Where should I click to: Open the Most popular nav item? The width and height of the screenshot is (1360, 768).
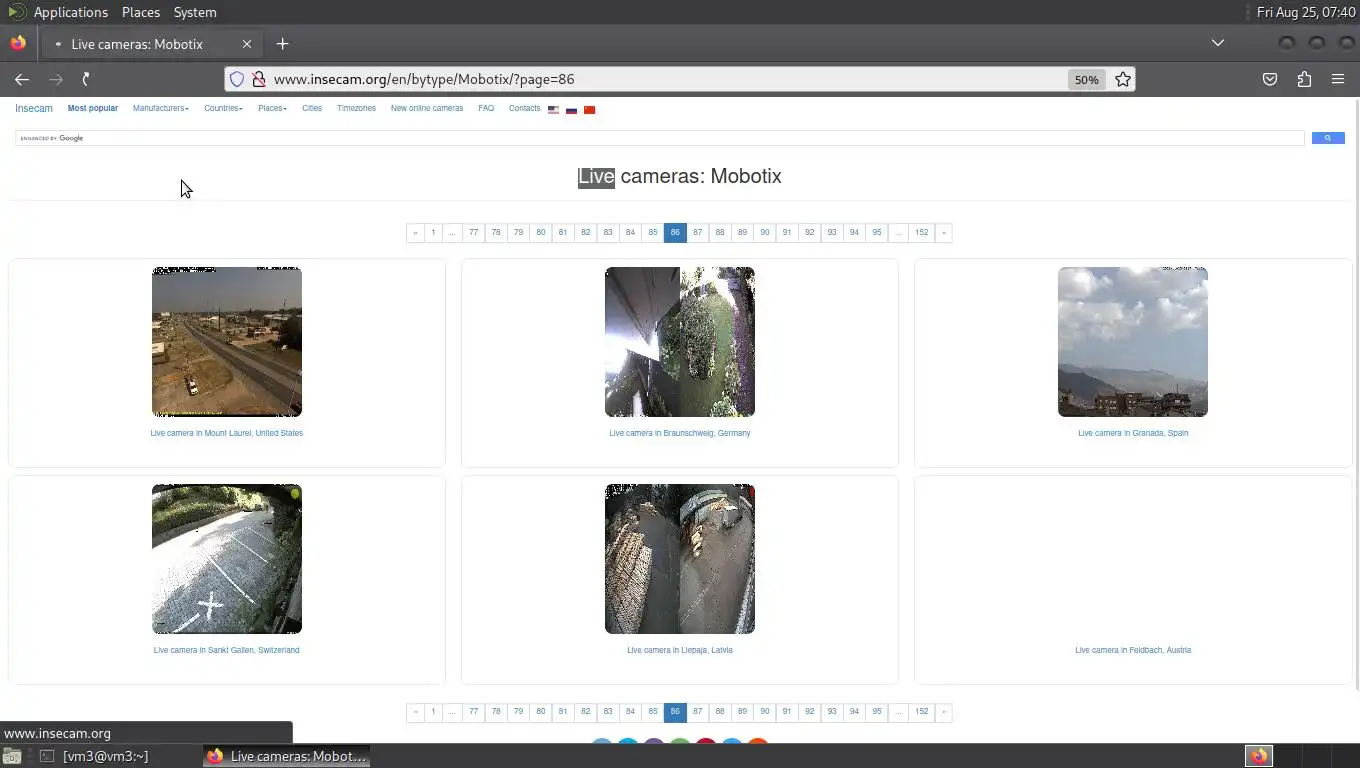[x=93, y=108]
